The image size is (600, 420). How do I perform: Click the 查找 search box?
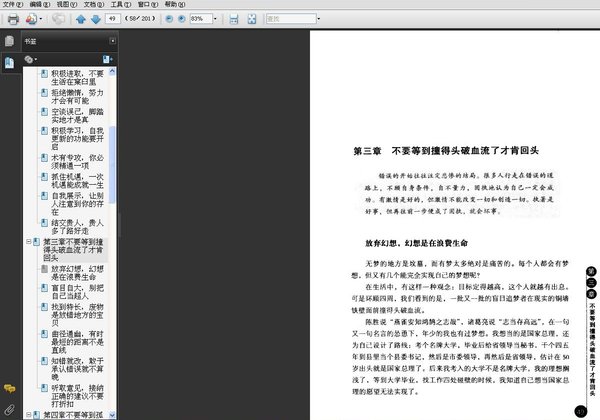click(291, 18)
